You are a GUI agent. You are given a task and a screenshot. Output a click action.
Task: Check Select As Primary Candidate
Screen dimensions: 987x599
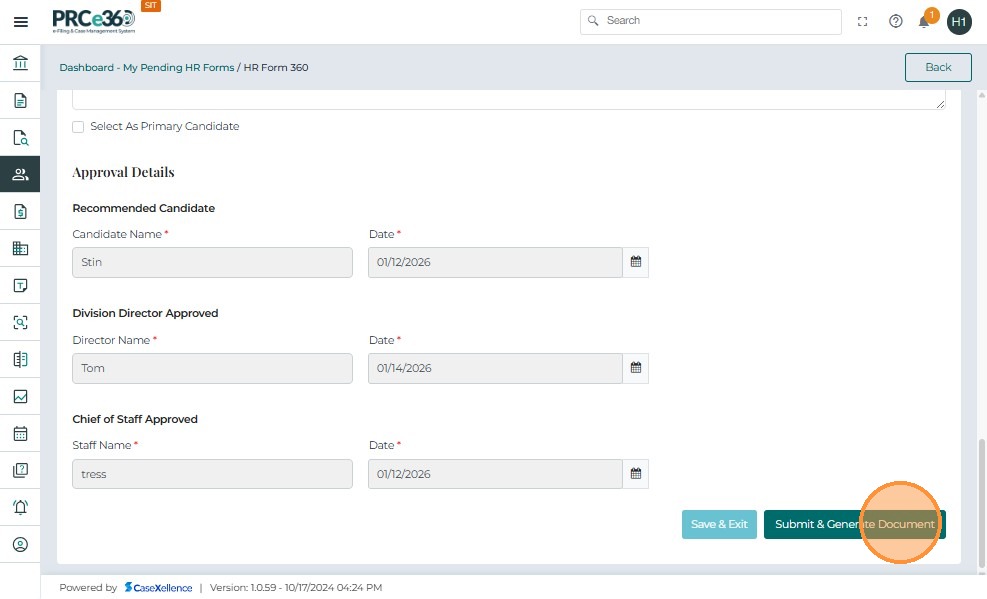(x=78, y=127)
